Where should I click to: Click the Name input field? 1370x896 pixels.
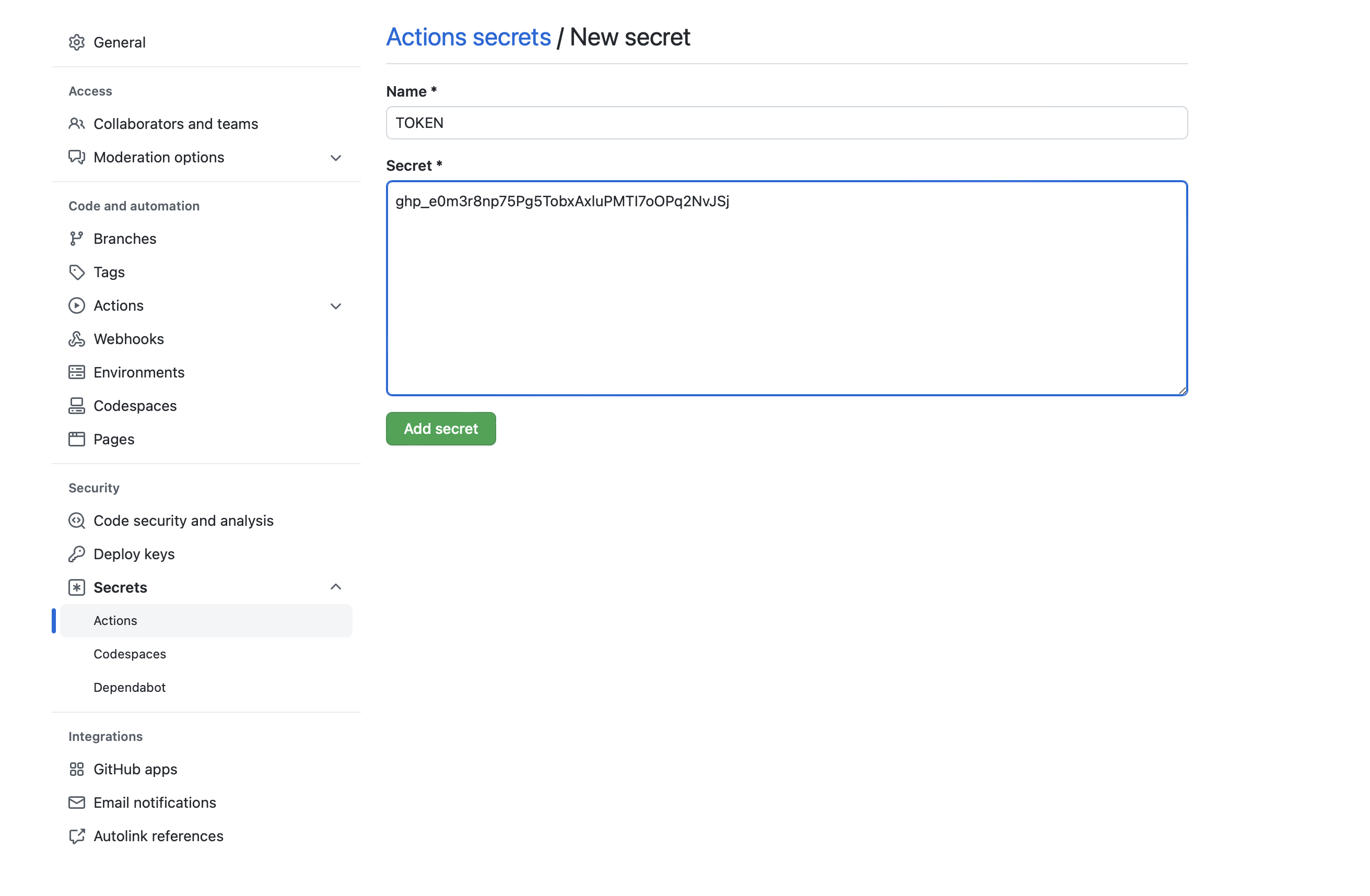786,123
